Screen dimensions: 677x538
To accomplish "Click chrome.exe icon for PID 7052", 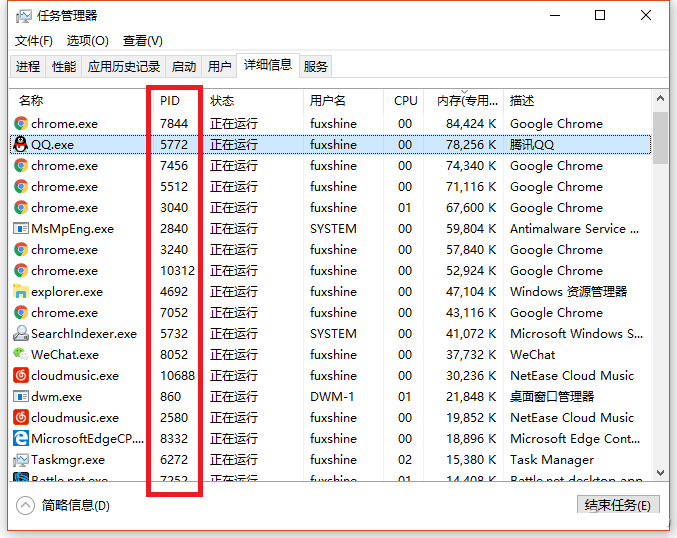I will click(21, 313).
